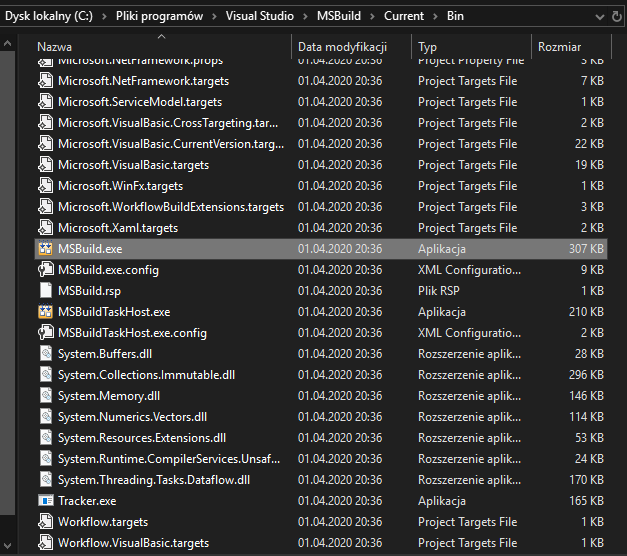Select the System.Memory.dll file name
Screen dimensions: 627x556
(x=109, y=396)
